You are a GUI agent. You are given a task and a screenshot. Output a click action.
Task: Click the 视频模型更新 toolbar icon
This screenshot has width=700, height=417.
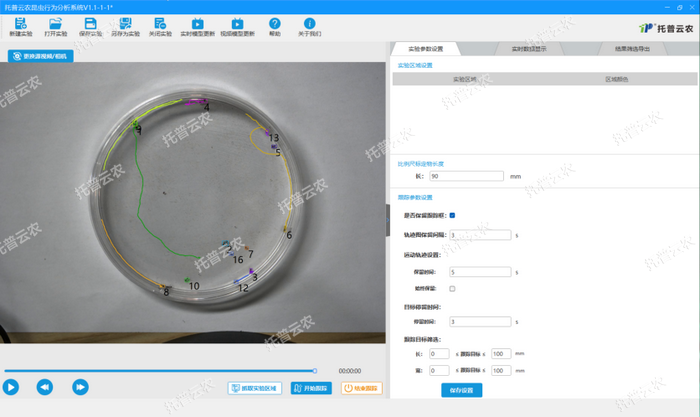pos(238,23)
